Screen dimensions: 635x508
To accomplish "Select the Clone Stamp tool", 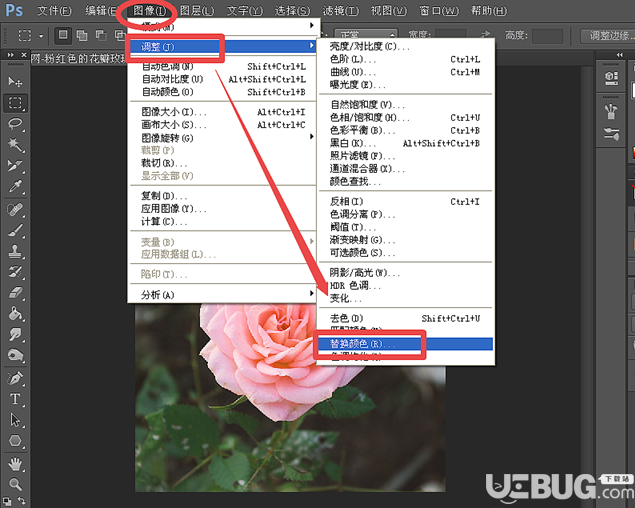I will click(x=15, y=252).
